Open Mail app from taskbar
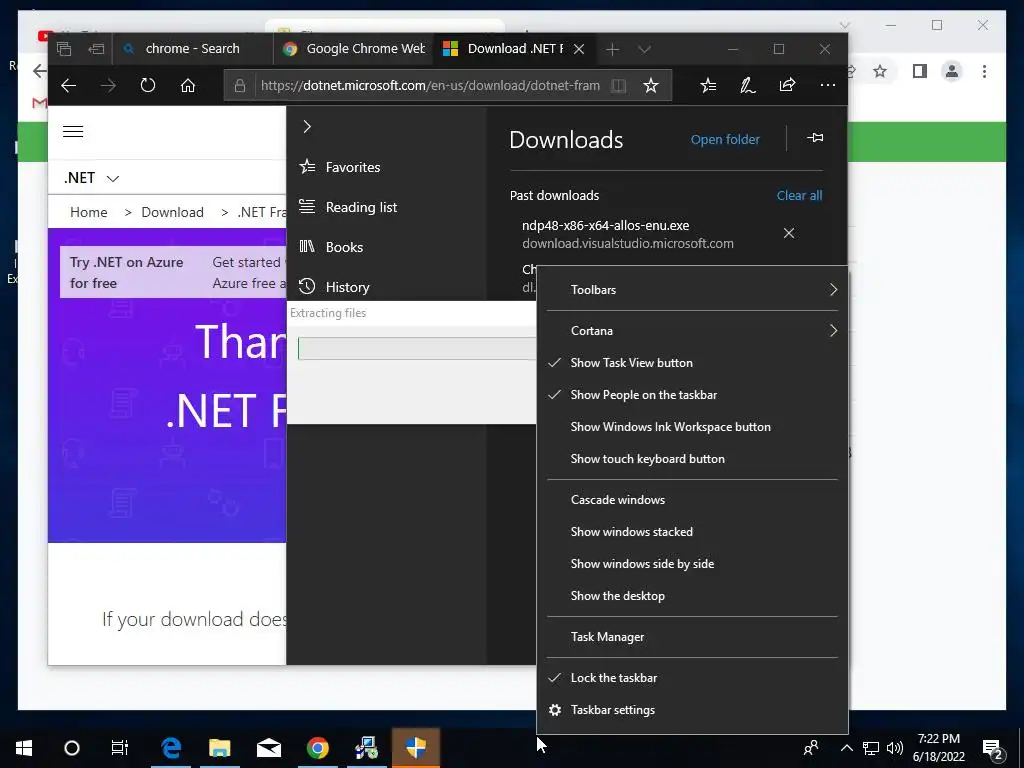The height and width of the screenshot is (768, 1024). [269, 748]
